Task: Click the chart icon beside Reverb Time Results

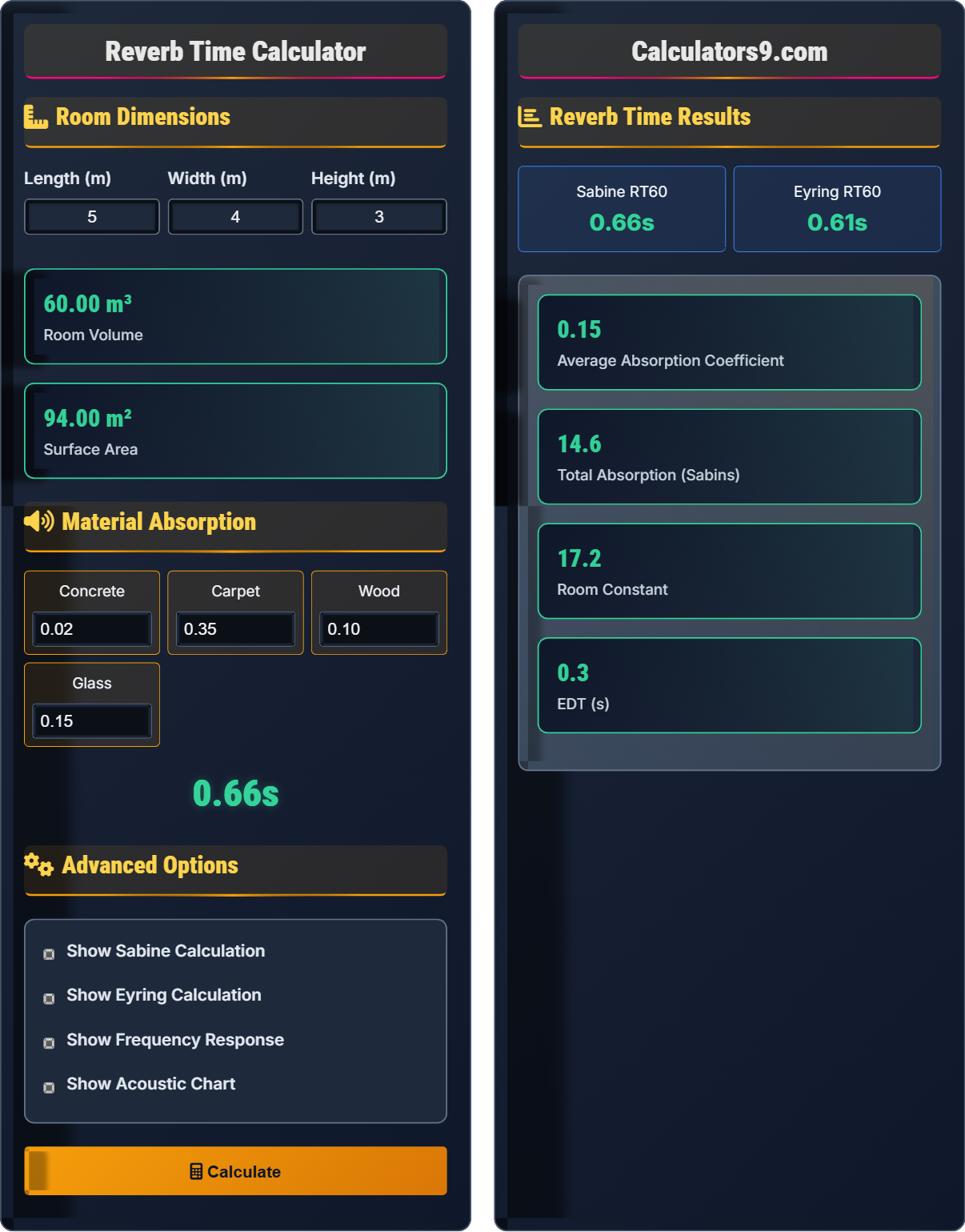Action: point(530,117)
